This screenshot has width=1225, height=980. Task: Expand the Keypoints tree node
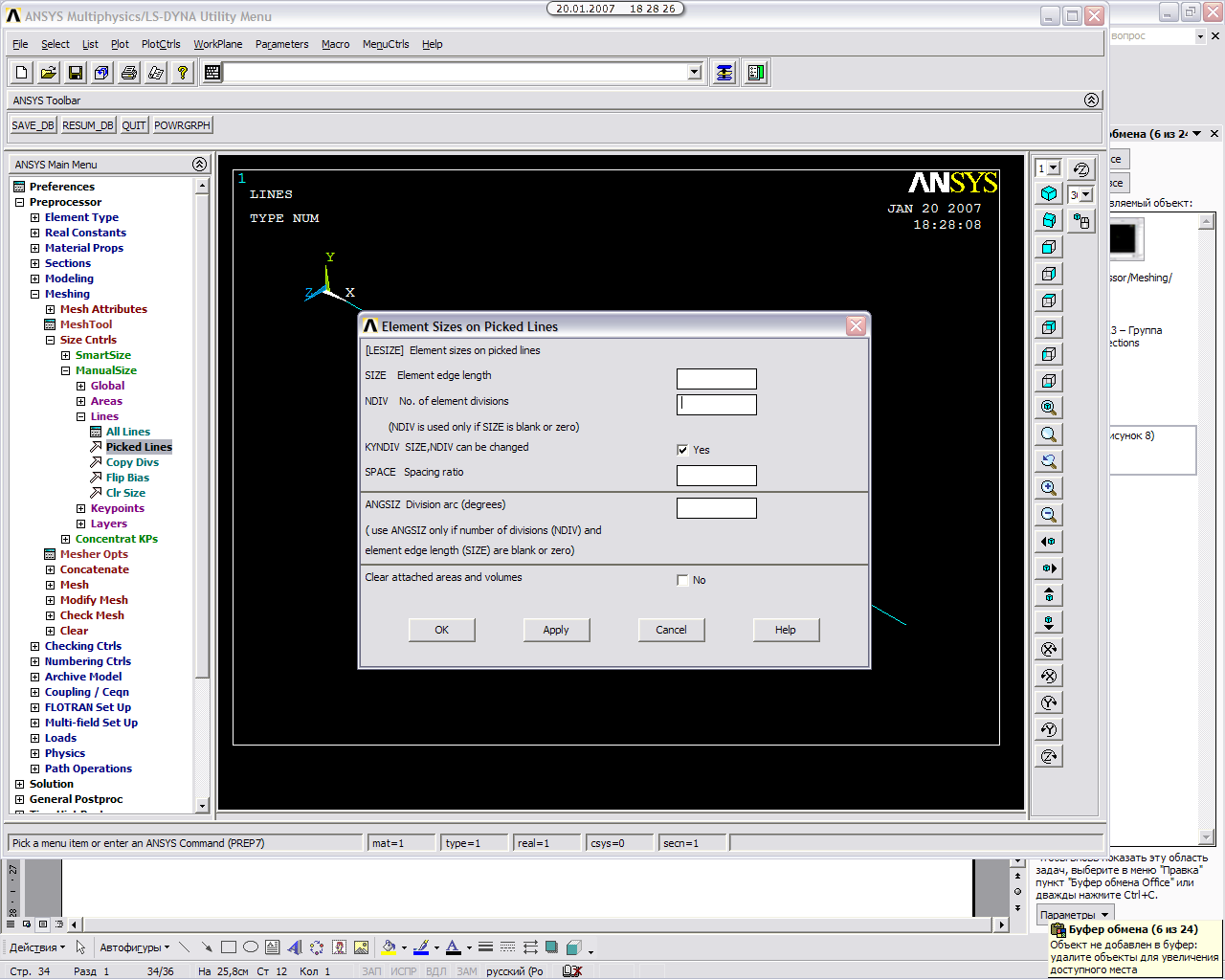click(80, 508)
